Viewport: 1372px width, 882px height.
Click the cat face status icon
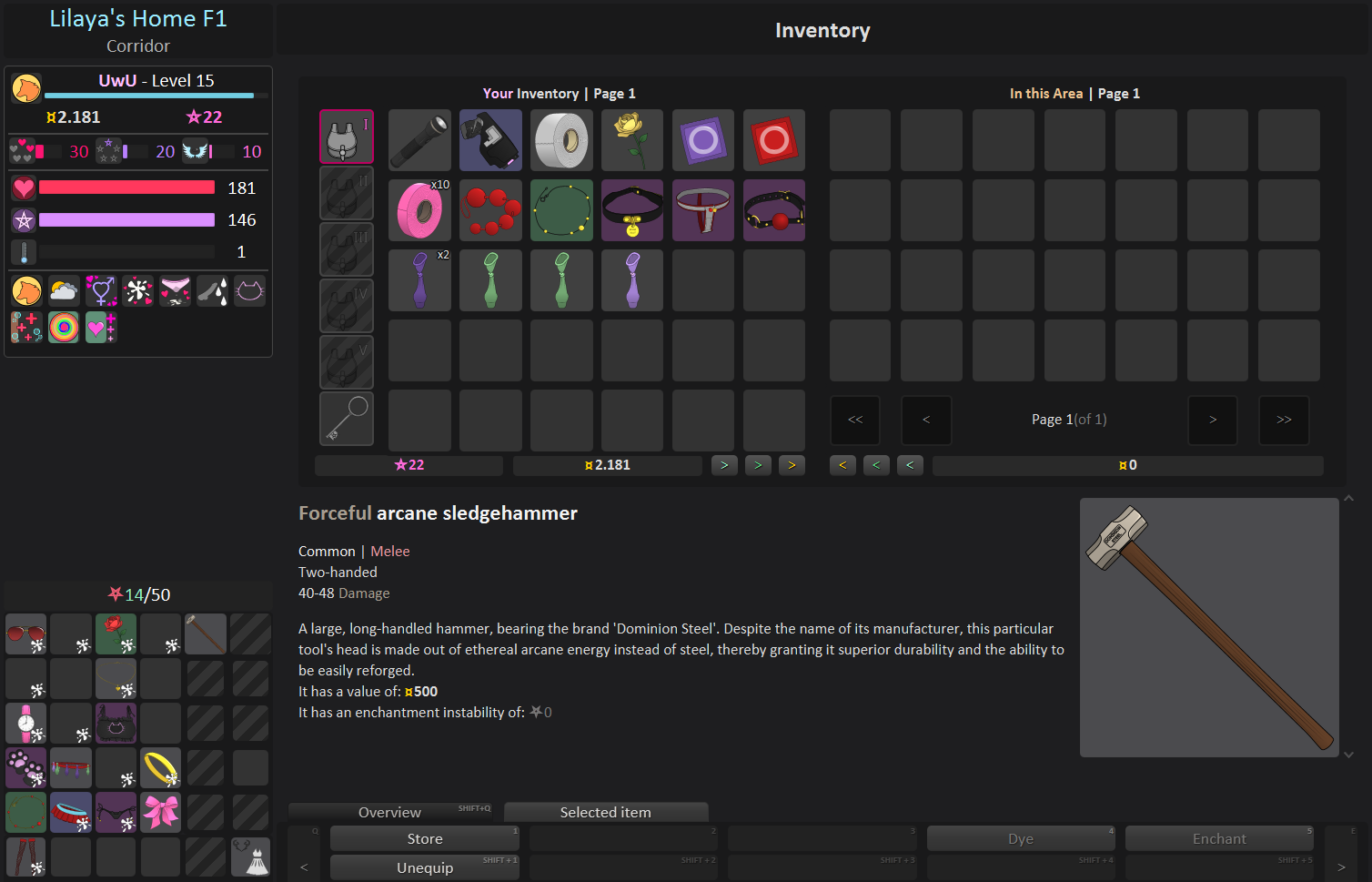[x=249, y=290]
